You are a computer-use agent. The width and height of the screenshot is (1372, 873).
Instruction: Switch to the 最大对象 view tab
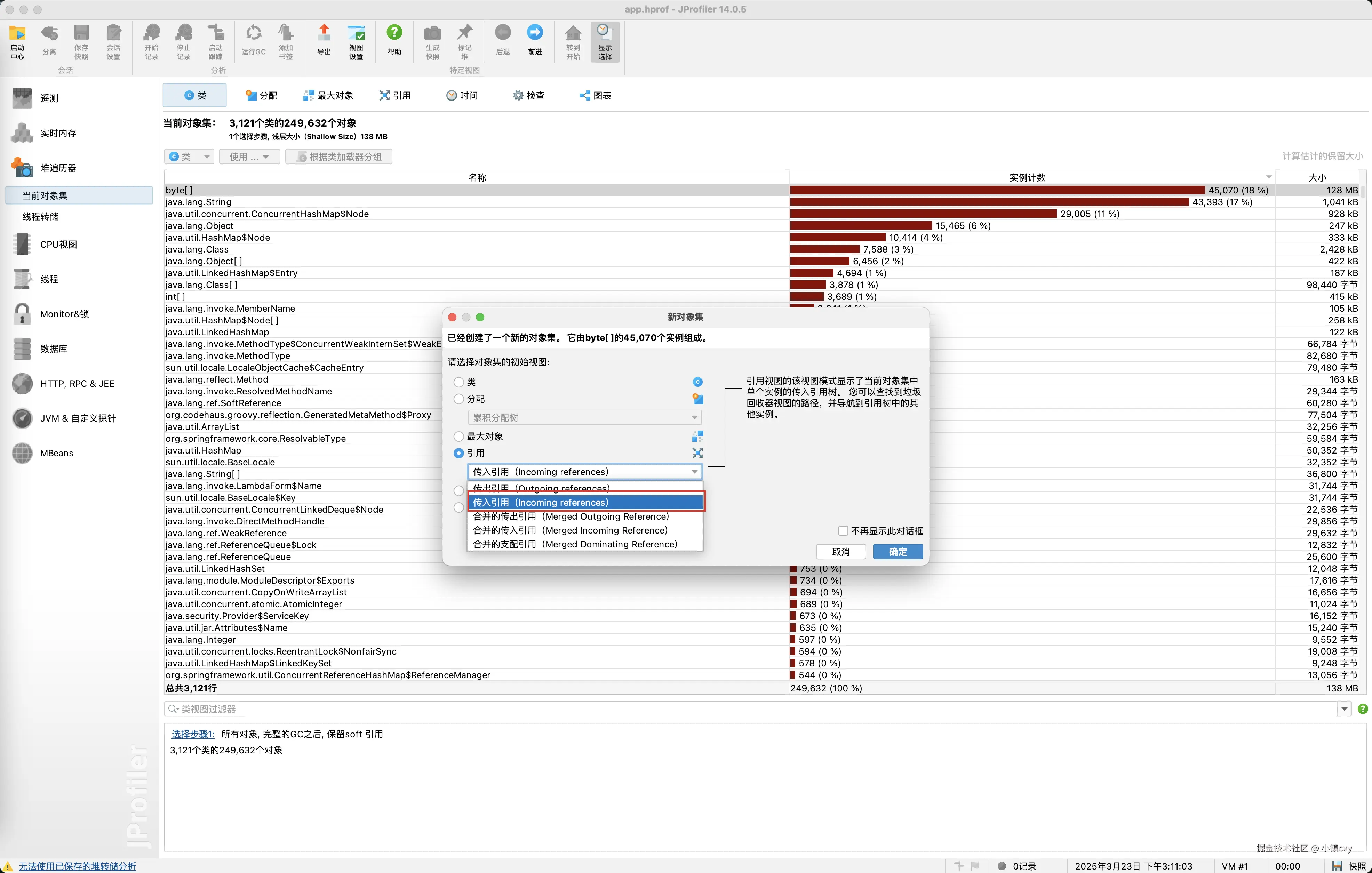pos(329,96)
